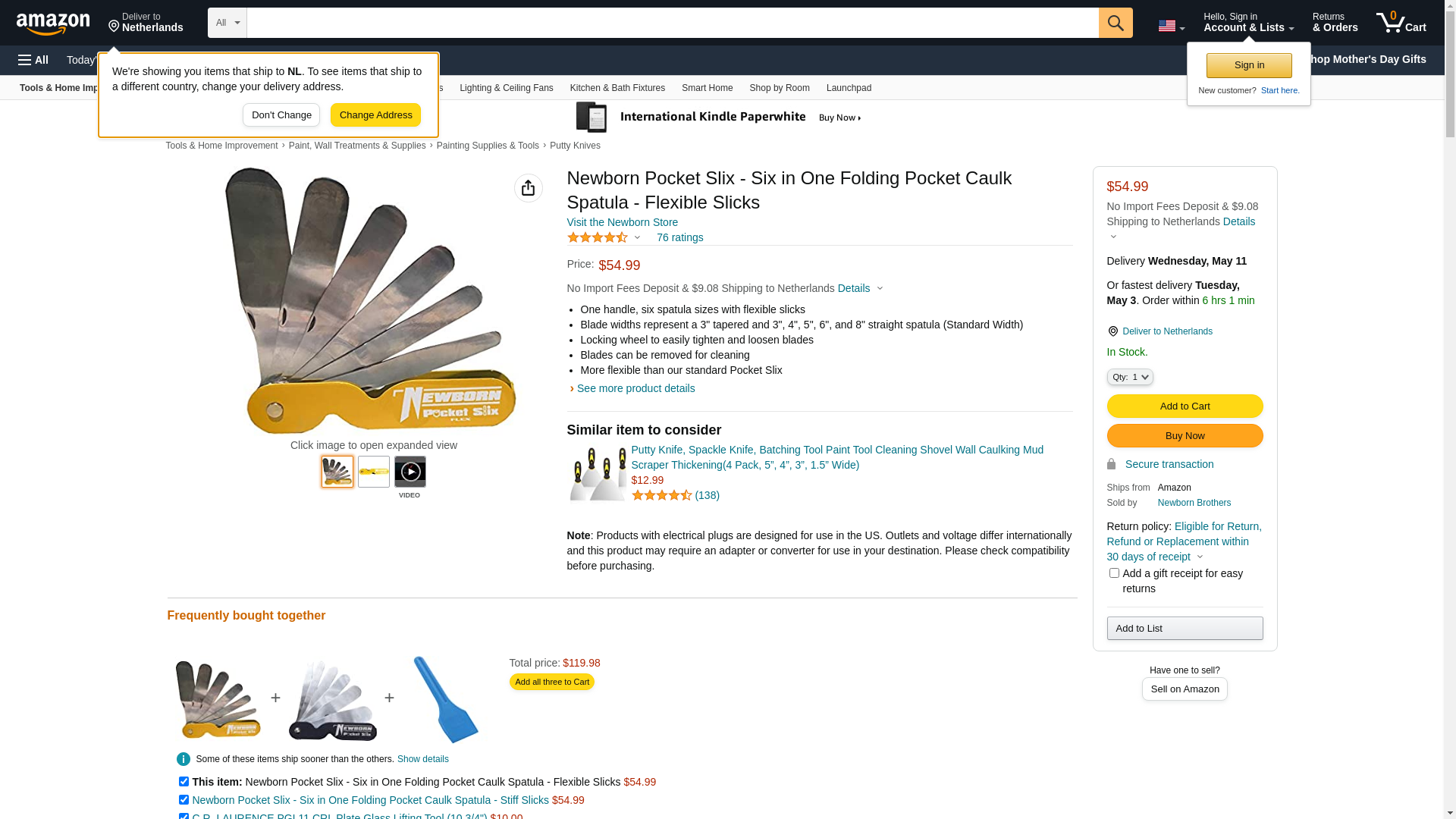This screenshot has height=819, width=1456.
Task: Click the search magnifier button
Action: [x=1115, y=23]
